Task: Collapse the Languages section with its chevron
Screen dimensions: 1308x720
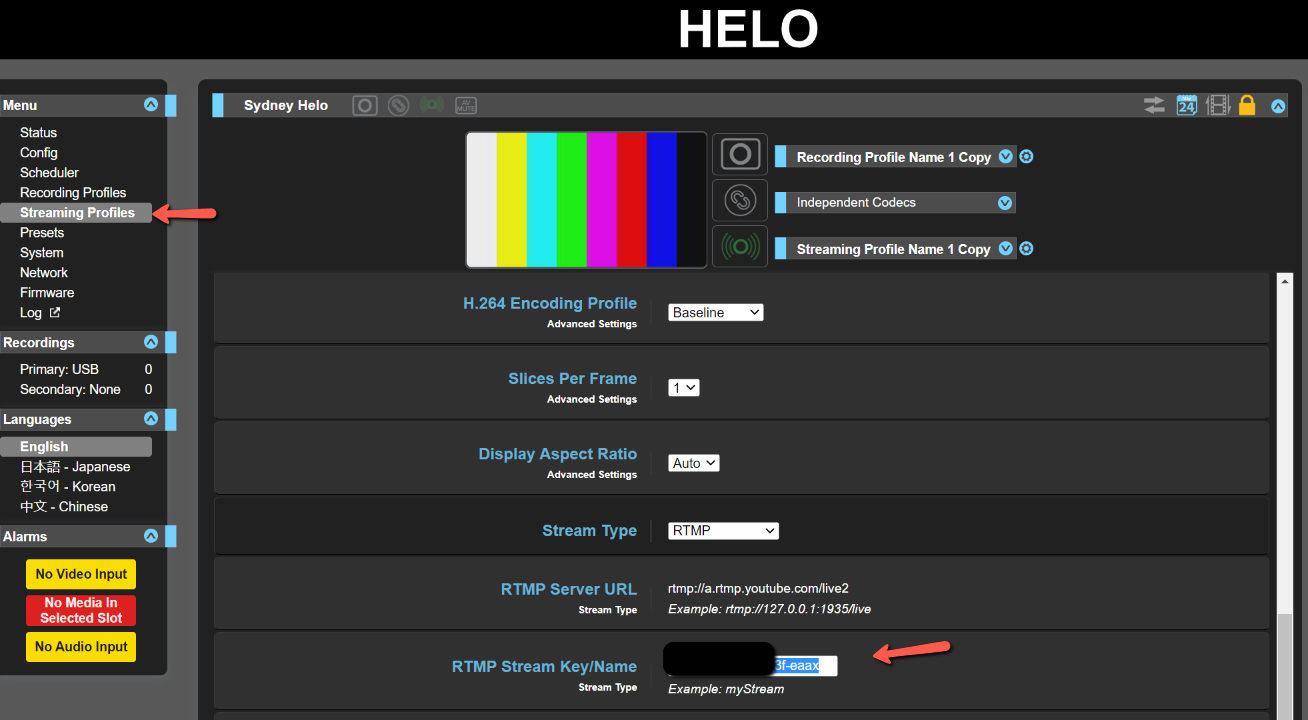Action: click(x=151, y=419)
